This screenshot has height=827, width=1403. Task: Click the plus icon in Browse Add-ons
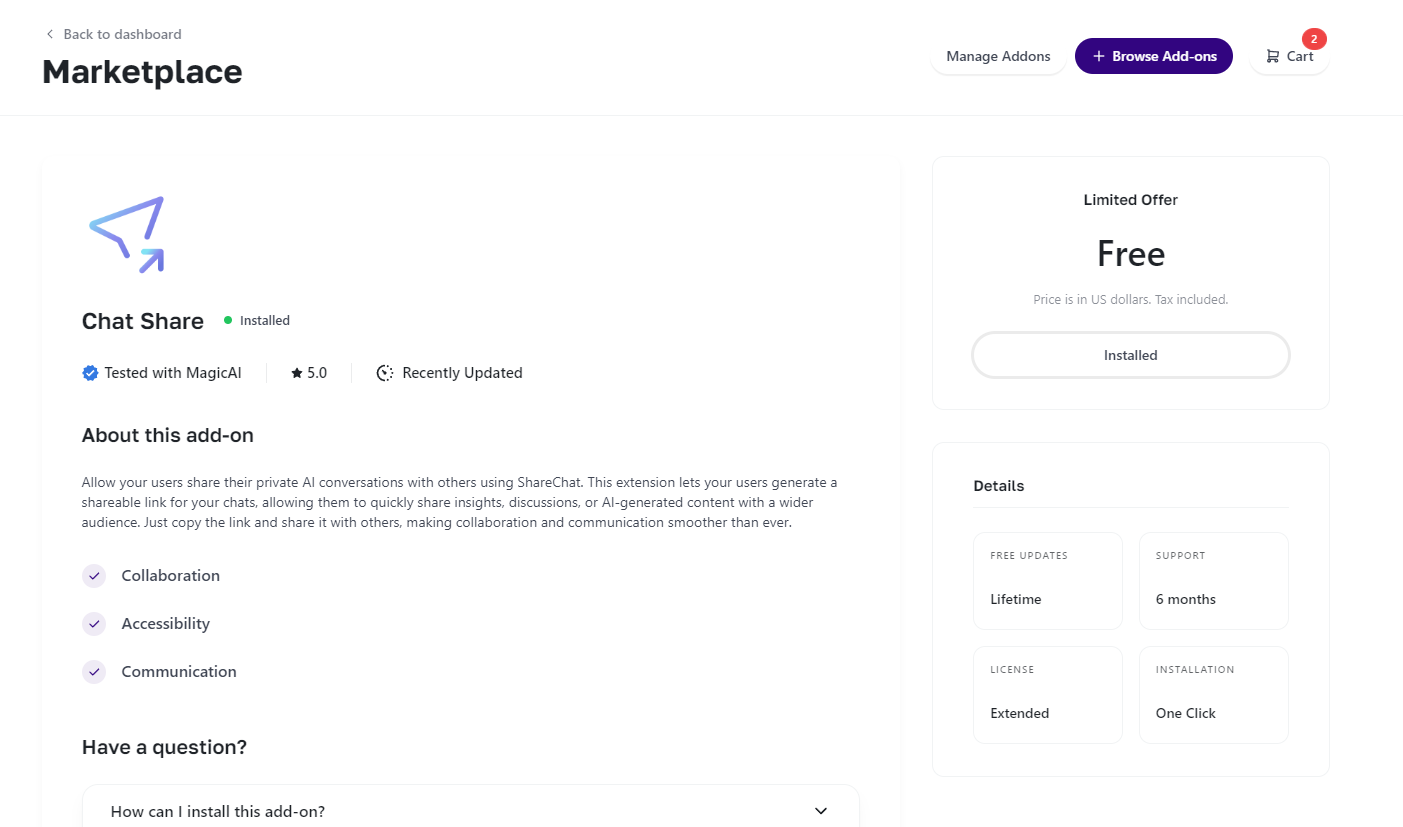(1099, 57)
